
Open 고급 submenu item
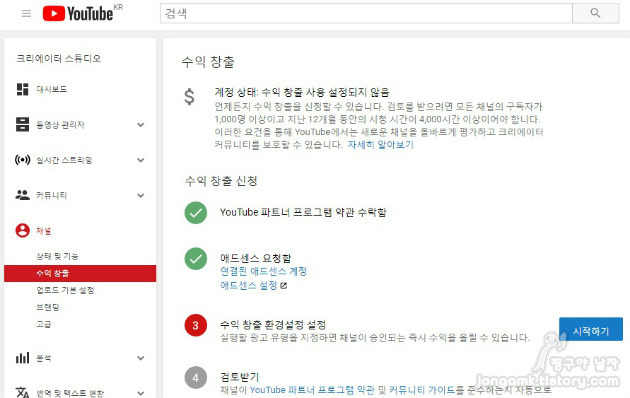(44, 324)
